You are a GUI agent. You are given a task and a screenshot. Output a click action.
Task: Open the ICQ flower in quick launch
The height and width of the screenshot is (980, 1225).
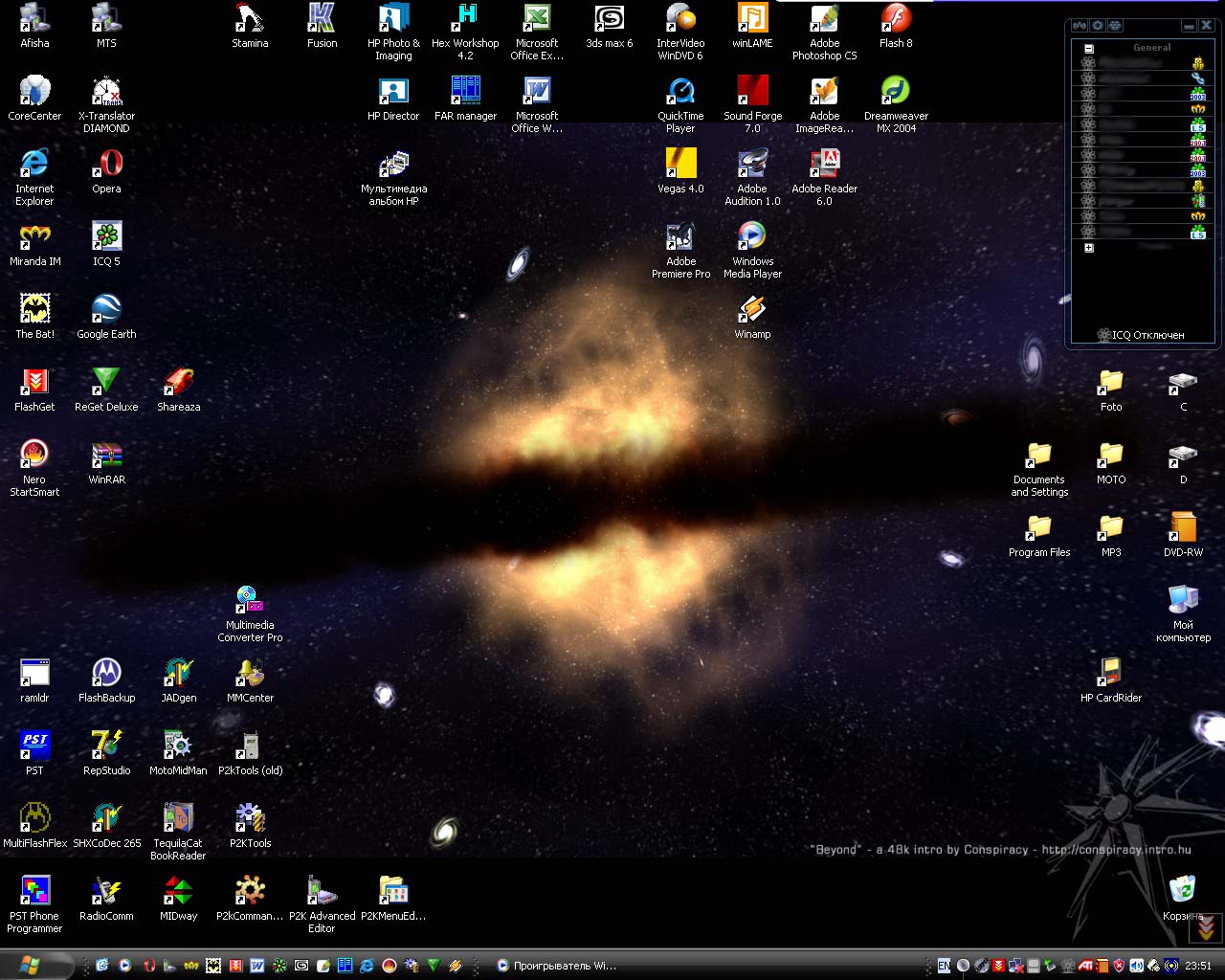pos(278,966)
